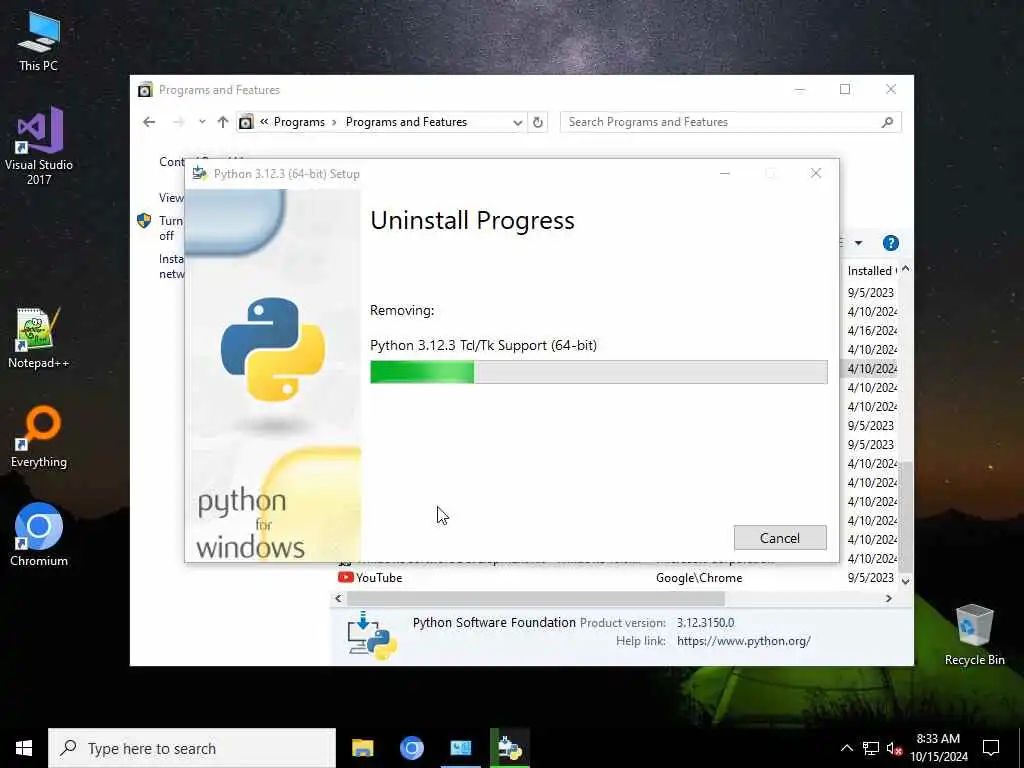This screenshot has width=1024, height=768.
Task: Open help in Programs and Features
Action: 890,243
